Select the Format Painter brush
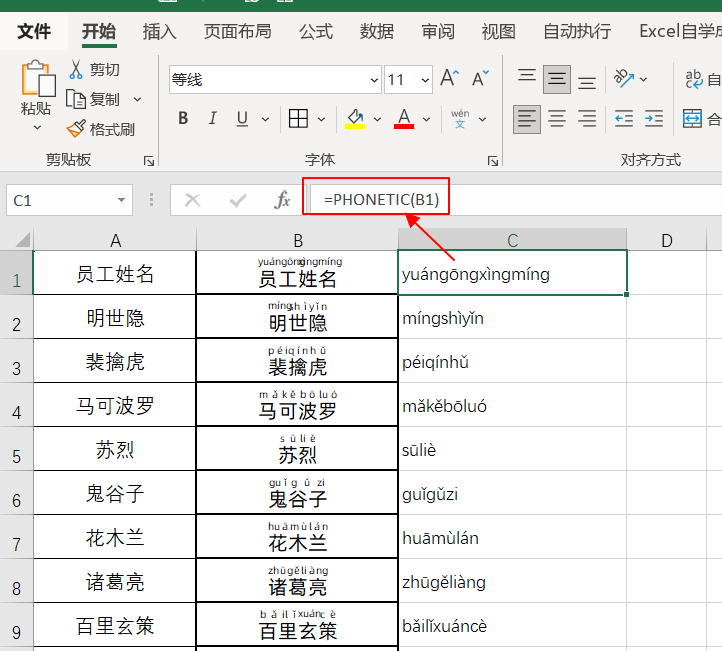Viewport: 722px width, 651px height. click(76, 129)
